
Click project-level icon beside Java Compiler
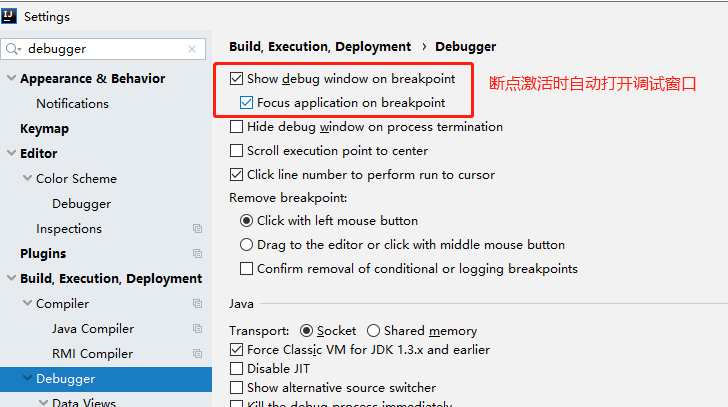pyautogui.click(x=197, y=329)
